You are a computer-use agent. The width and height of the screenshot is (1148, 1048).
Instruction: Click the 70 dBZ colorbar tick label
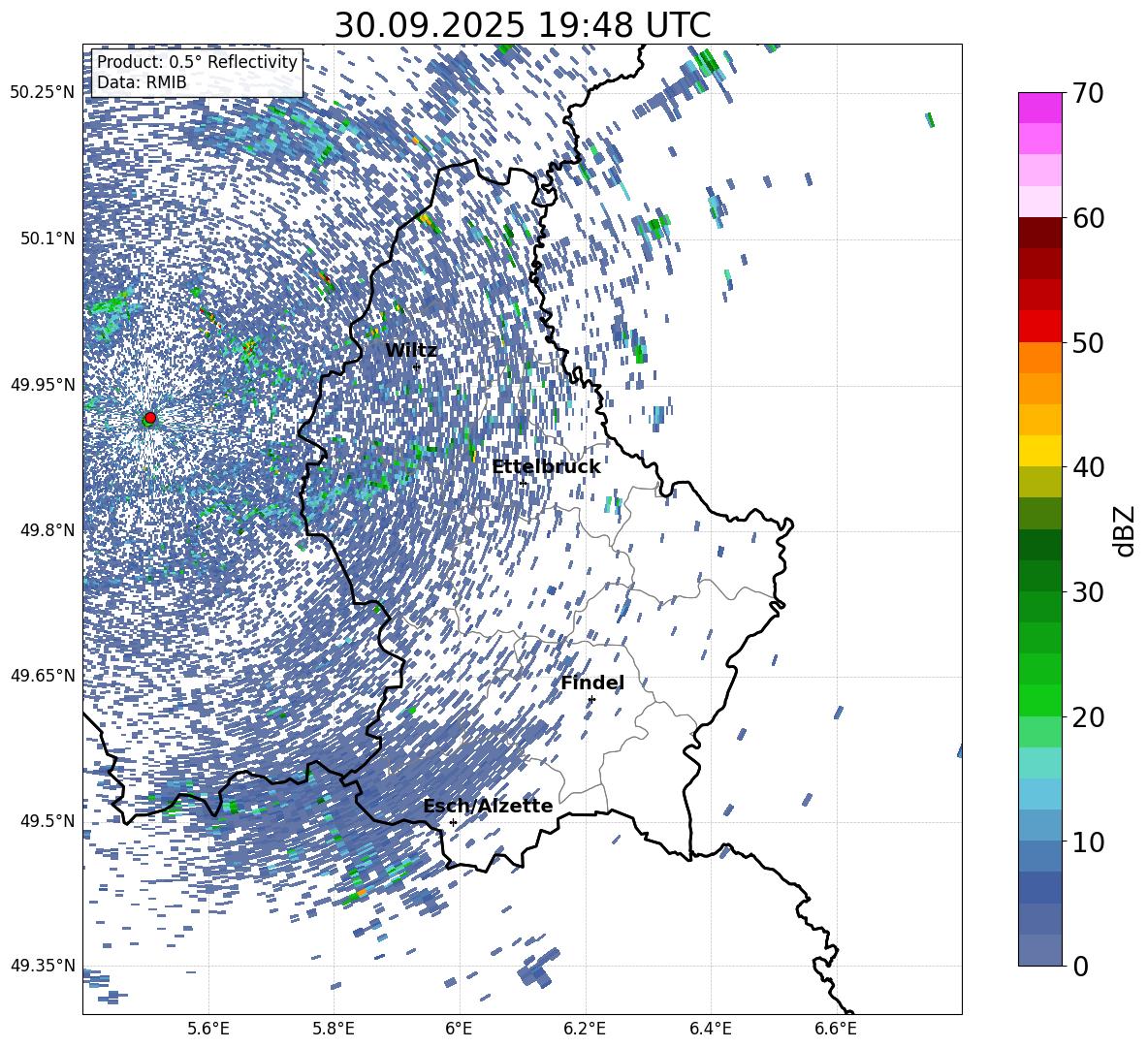click(1088, 93)
